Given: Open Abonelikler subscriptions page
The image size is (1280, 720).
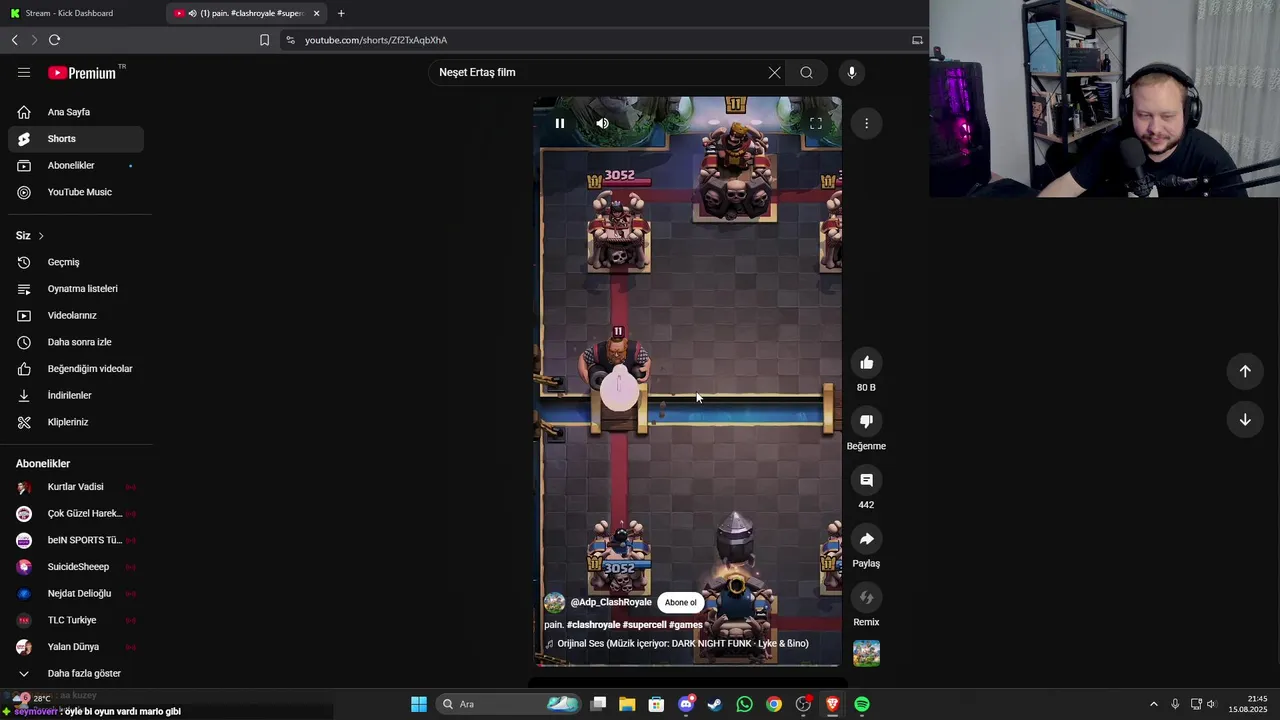Looking at the screenshot, I should [x=76, y=165].
